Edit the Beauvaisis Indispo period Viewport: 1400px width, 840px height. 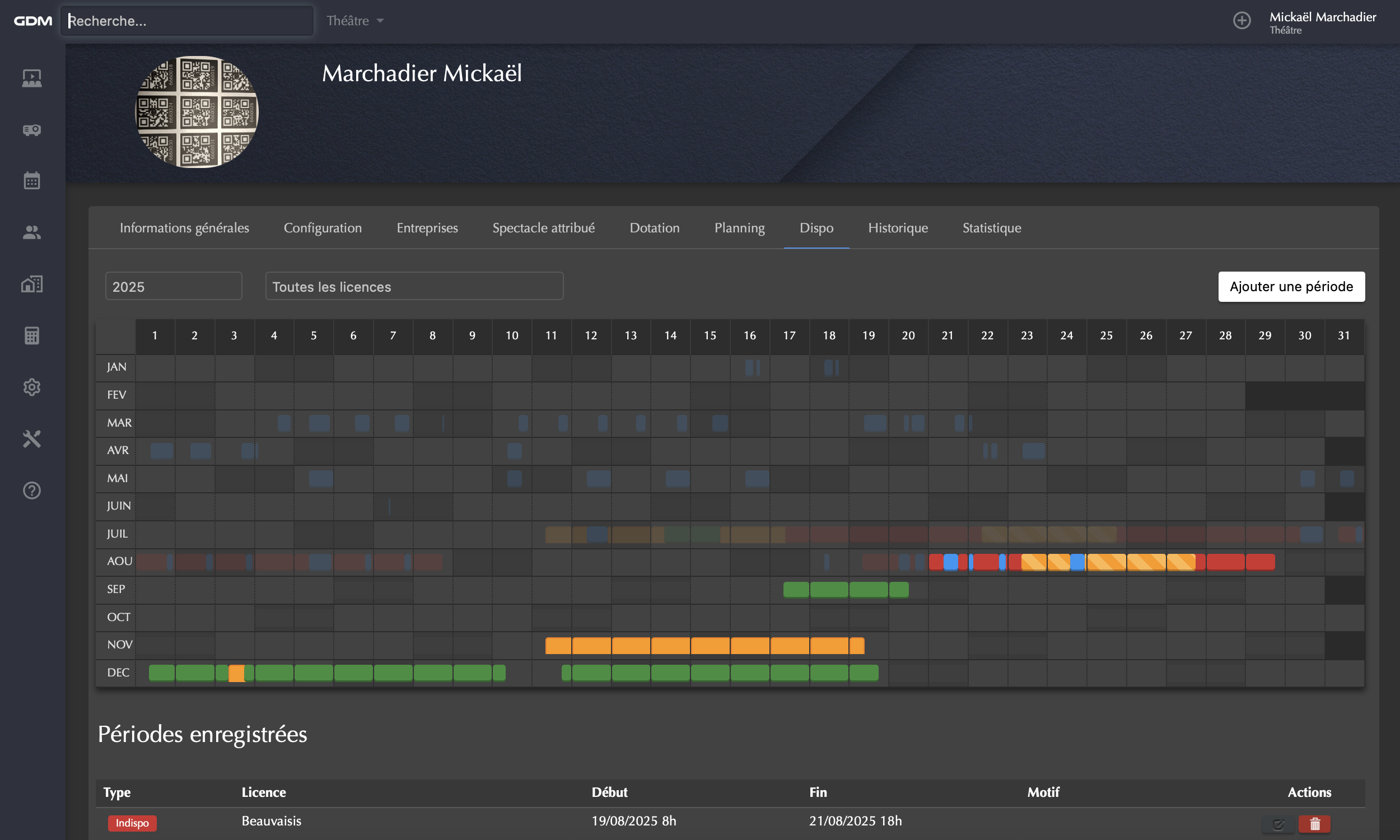(1277, 824)
